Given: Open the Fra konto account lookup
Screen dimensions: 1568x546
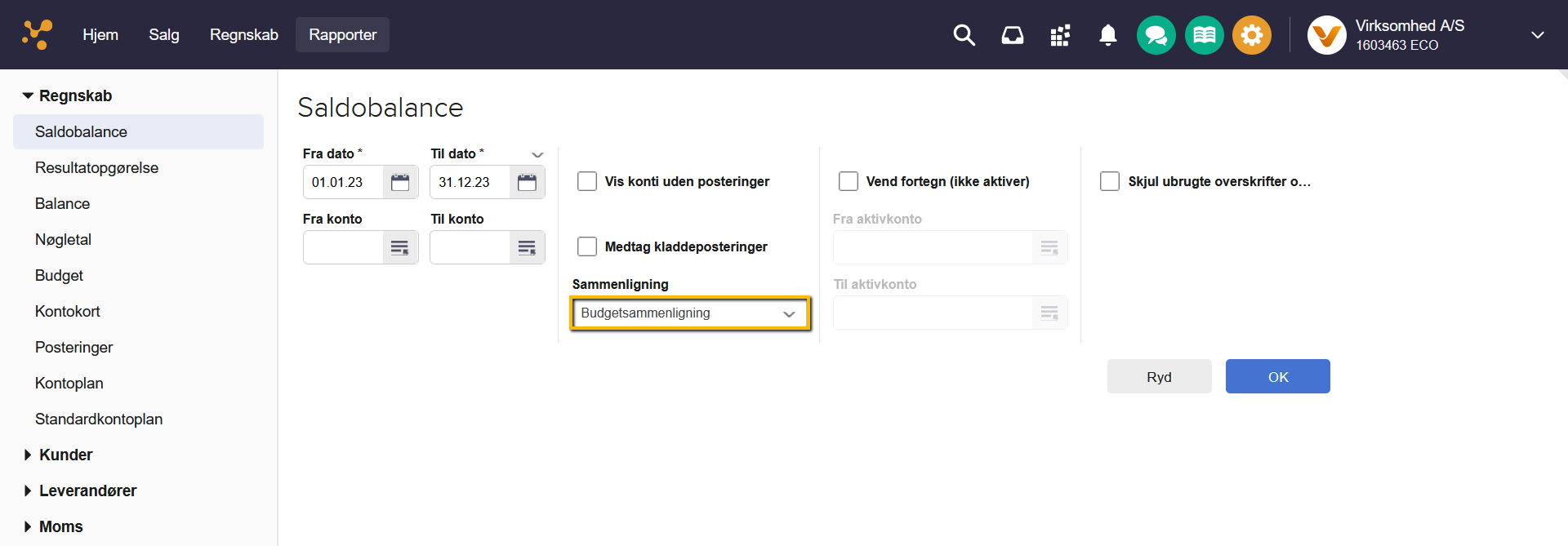Looking at the screenshot, I should (x=400, y=247).
